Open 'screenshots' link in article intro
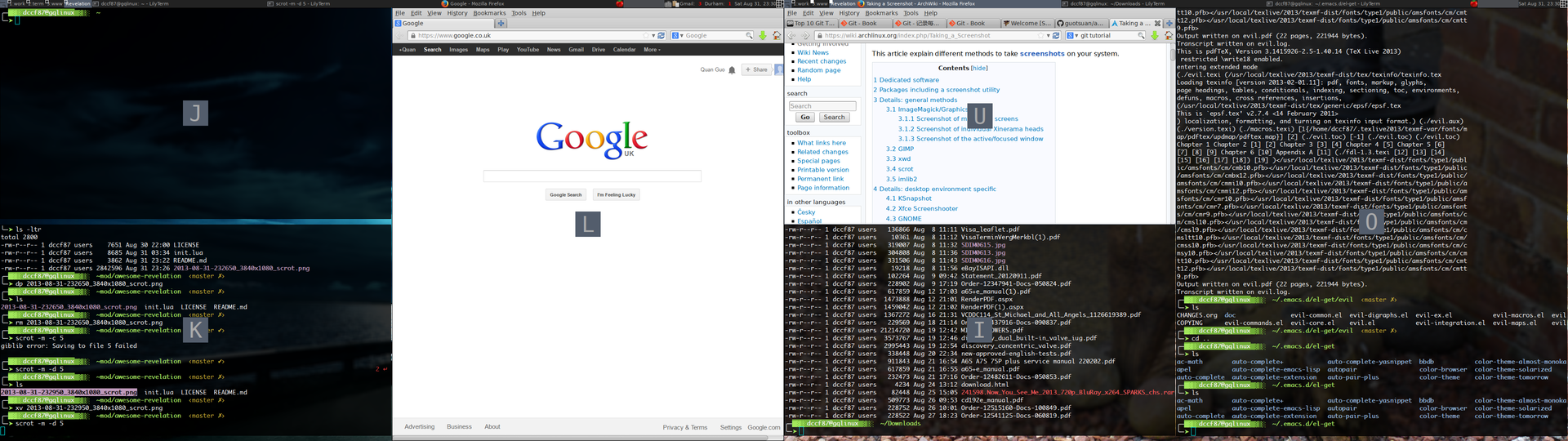This screenshot has width=1568, height=441. [x=1042, y=54]
